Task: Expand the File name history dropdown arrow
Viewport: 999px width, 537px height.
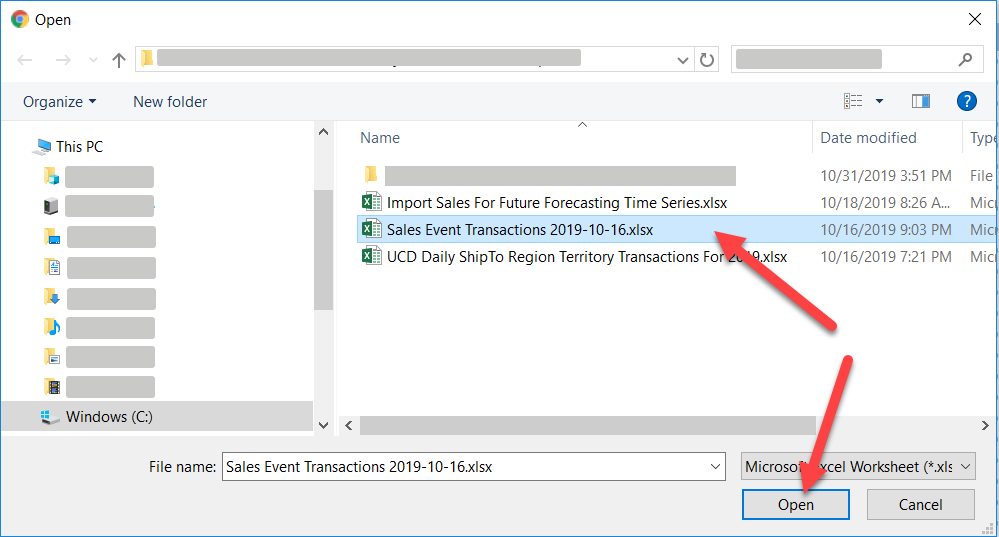Action: (715, 466)
